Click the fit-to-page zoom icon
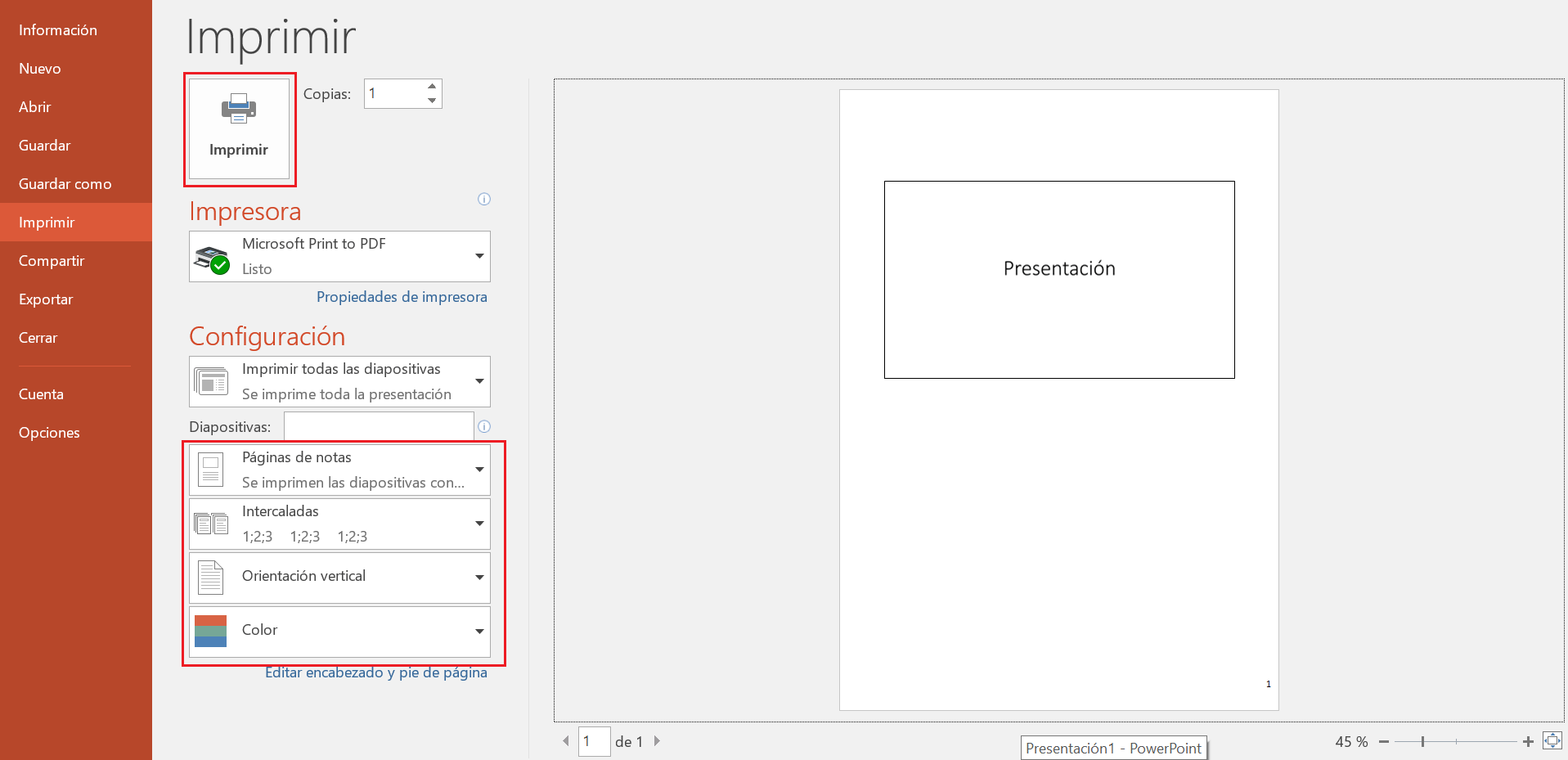This screenshot has height=760, width=1568. (1552, 741)
